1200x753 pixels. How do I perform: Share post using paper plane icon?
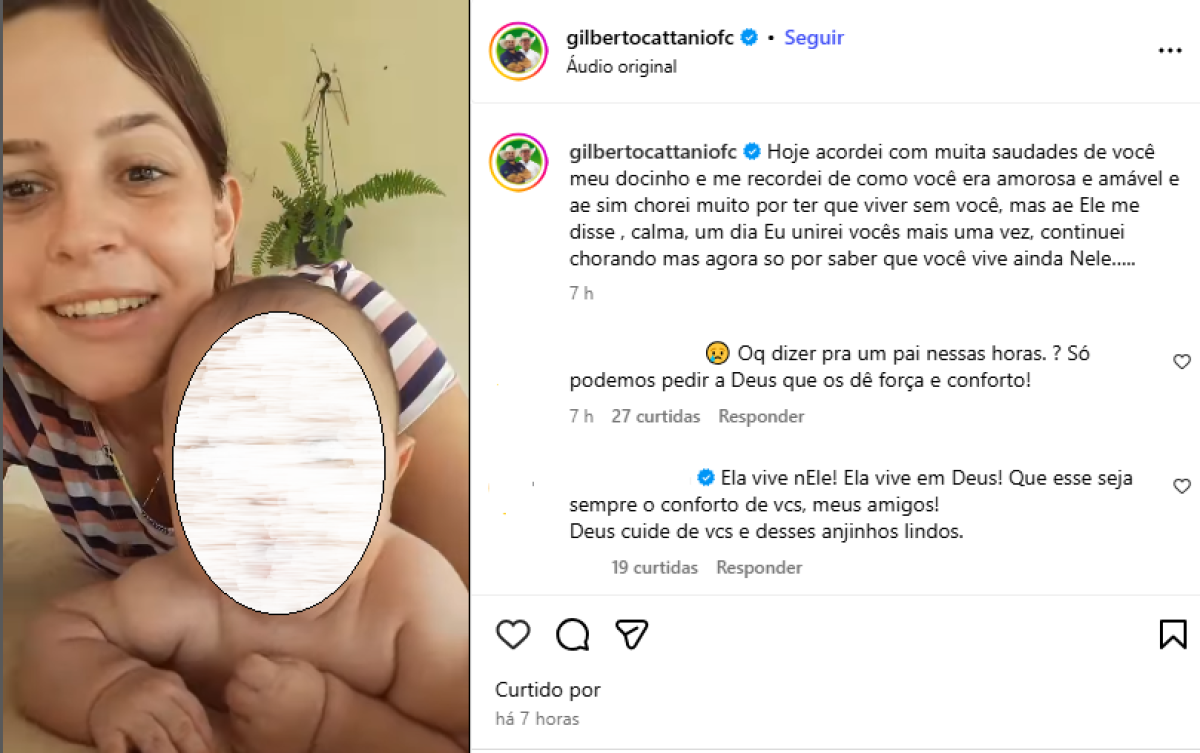coord(632,634)
